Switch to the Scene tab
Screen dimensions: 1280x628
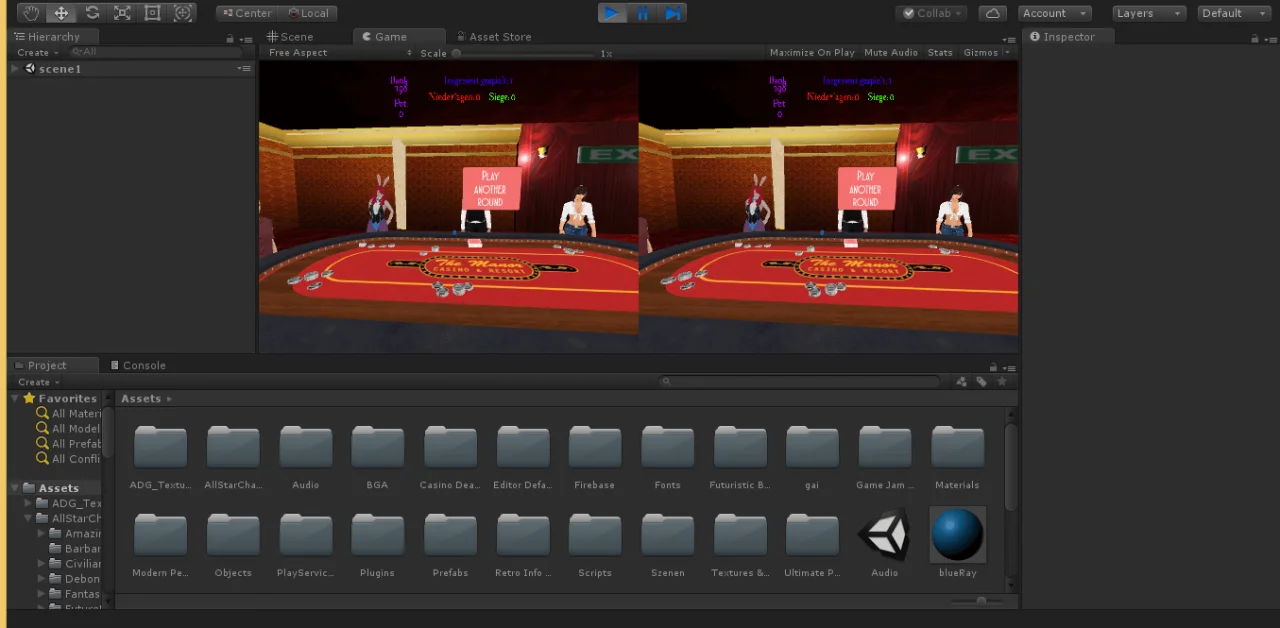click(x=291, y=37)
